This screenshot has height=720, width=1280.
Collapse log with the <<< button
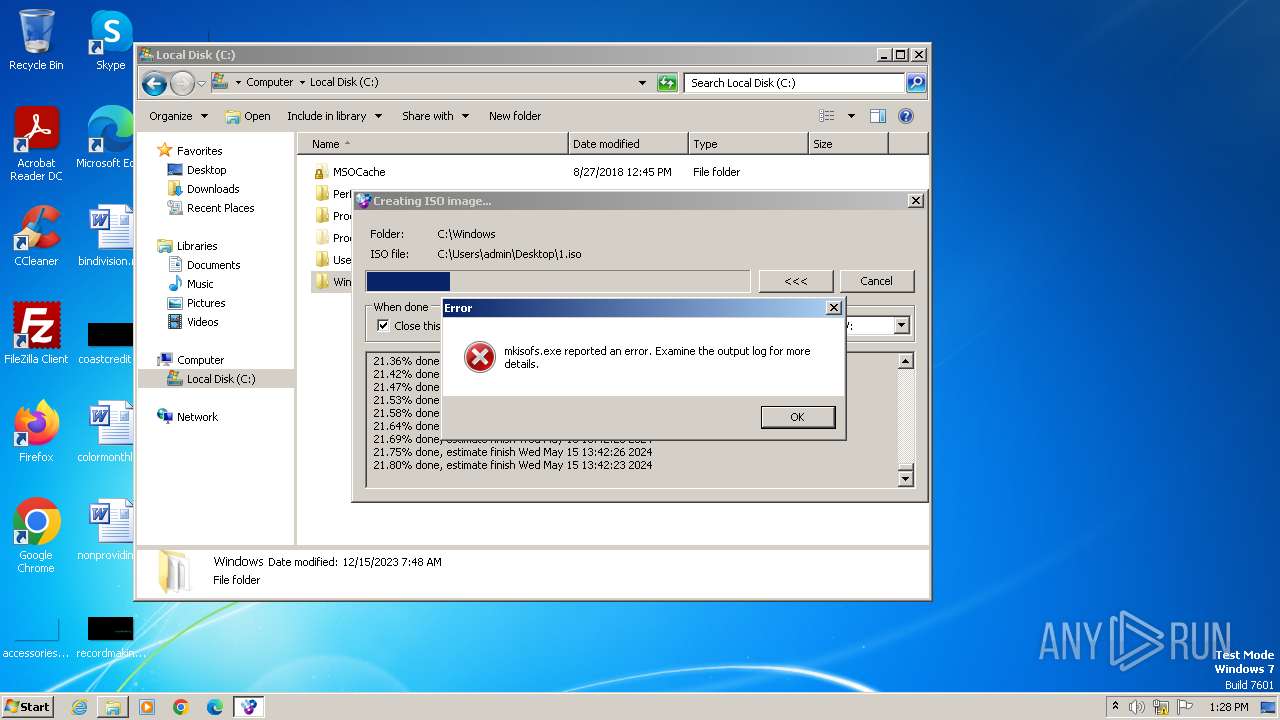[x=796, y=281]
